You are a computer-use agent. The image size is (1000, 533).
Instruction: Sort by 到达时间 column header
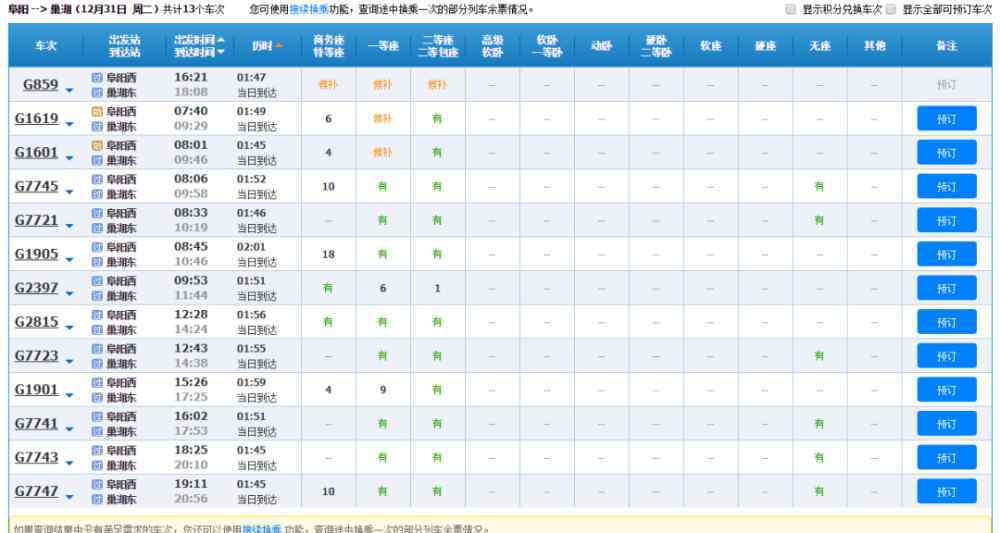[199, 52]
